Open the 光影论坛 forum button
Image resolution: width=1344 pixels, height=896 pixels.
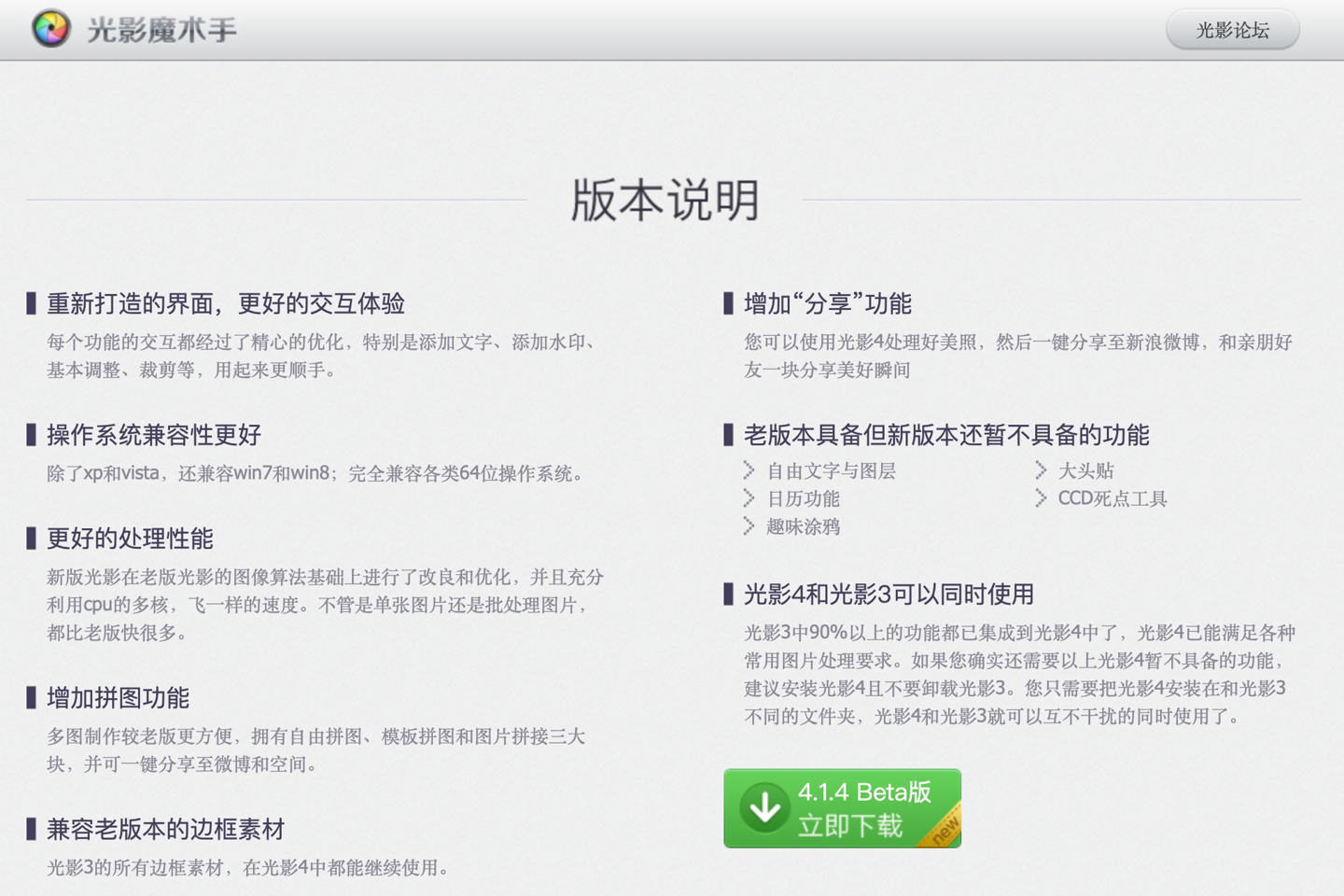(x=1232, y=30)
